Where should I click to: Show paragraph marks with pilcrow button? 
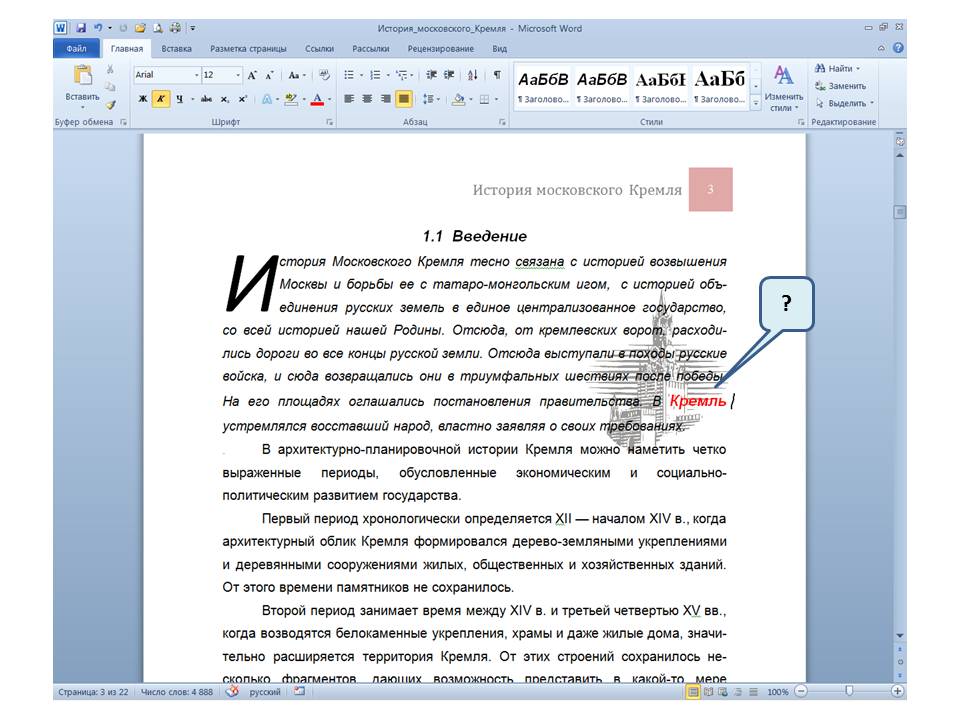pos(497,75)
